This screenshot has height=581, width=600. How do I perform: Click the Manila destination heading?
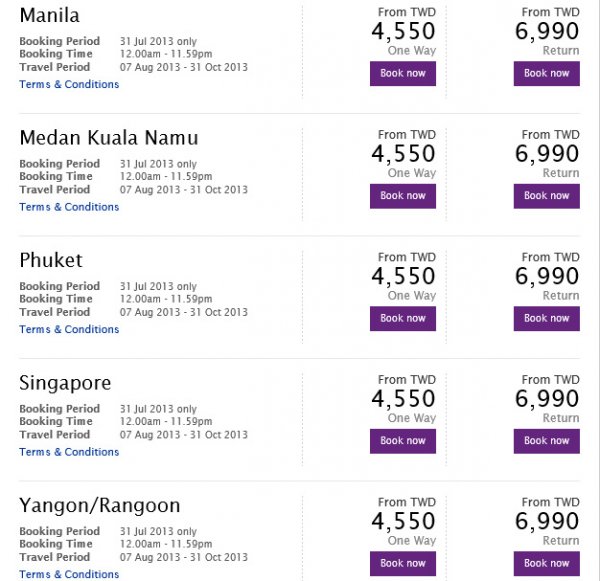50,16
